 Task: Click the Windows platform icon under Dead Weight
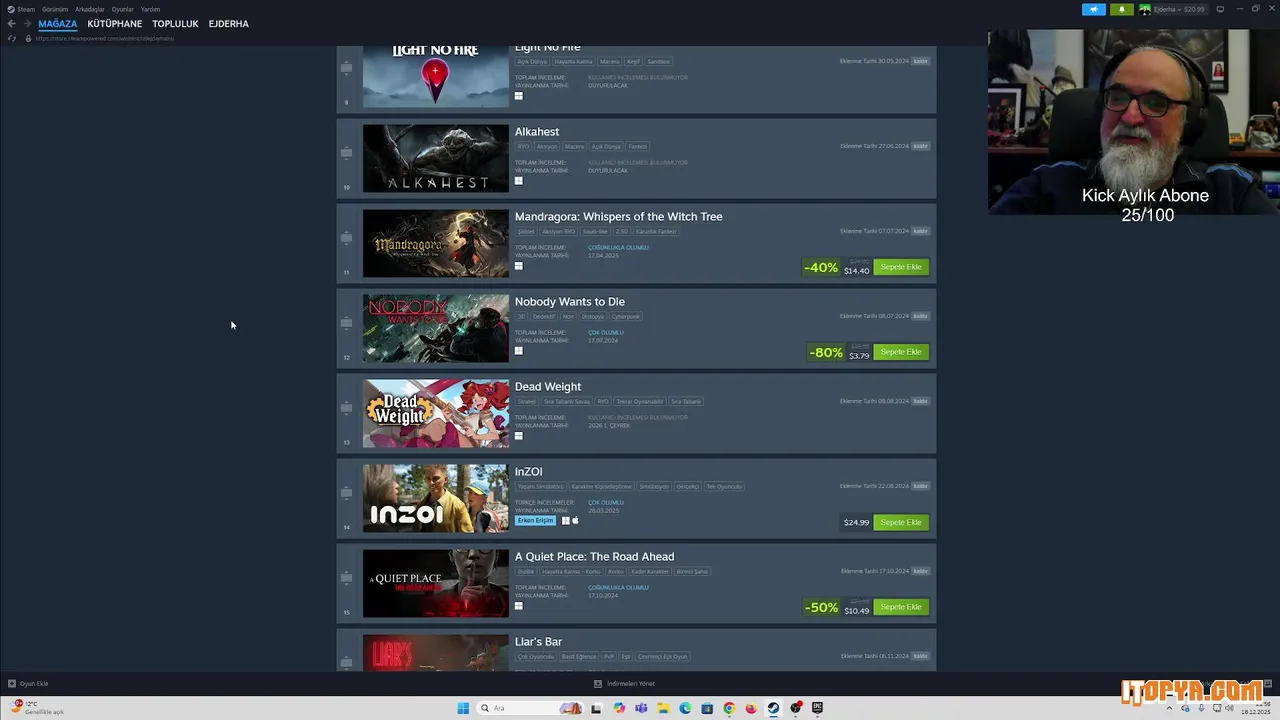(x=519, y=436)
